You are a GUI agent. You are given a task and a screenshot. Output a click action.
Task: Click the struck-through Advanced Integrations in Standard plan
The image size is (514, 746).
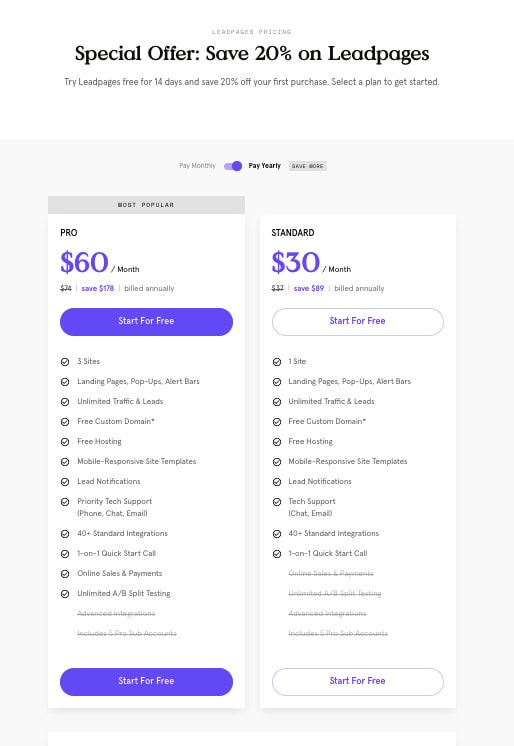327,613
